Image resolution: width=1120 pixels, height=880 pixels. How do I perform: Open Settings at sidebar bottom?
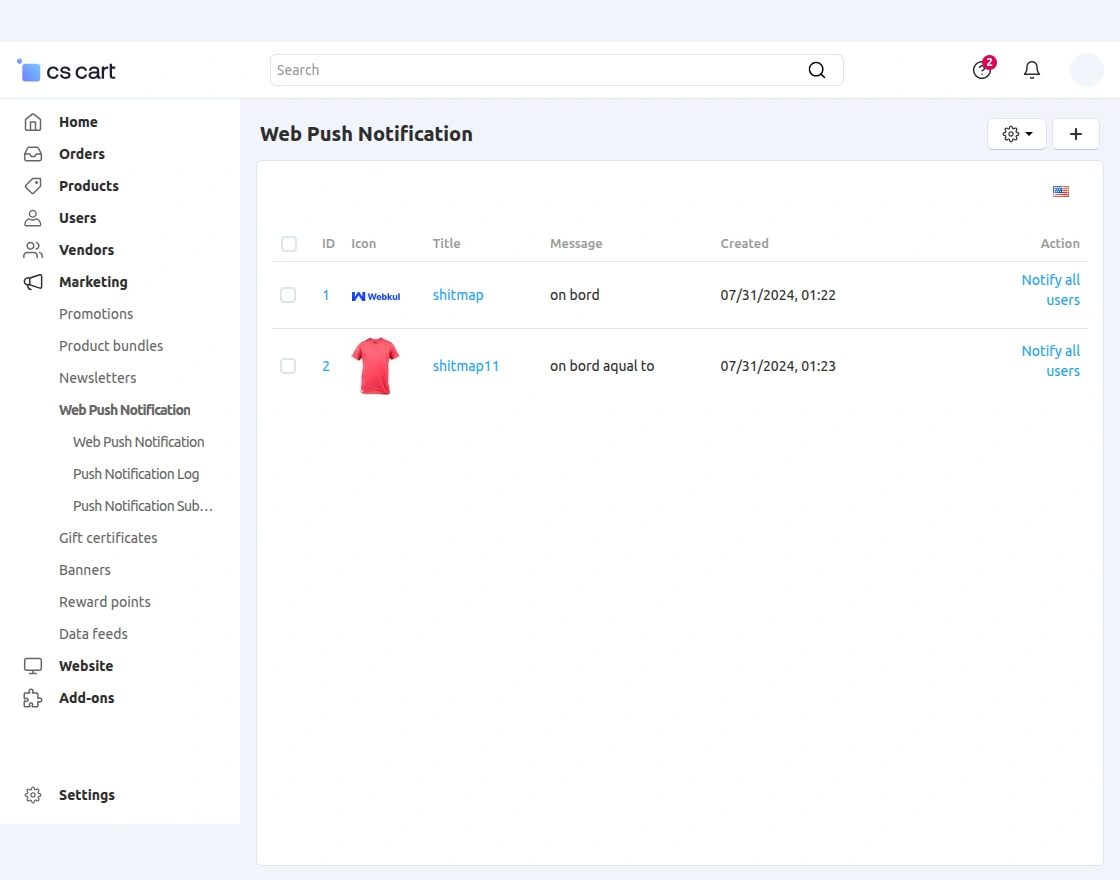(87, 795)
